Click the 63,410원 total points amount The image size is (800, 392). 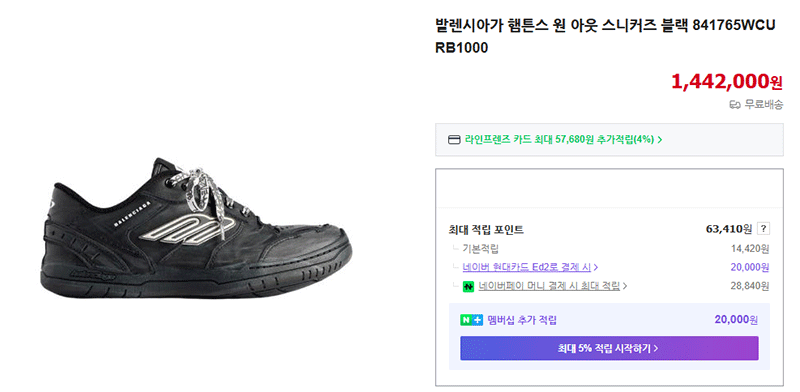(729, 229)
